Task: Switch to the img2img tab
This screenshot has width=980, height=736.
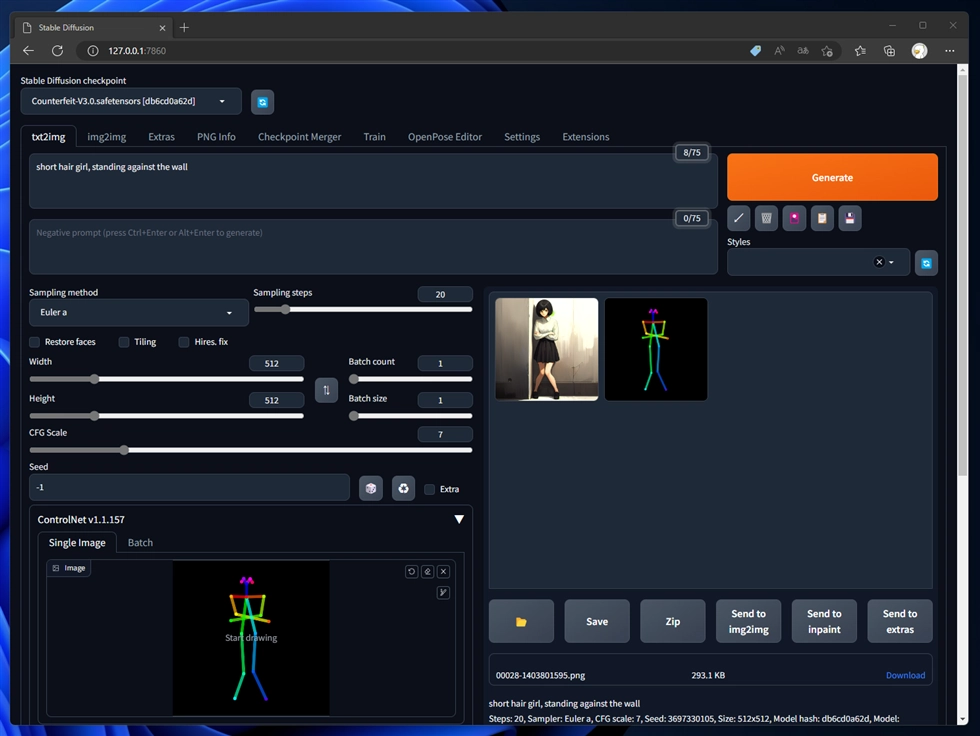Action: (x=106, y=137)
